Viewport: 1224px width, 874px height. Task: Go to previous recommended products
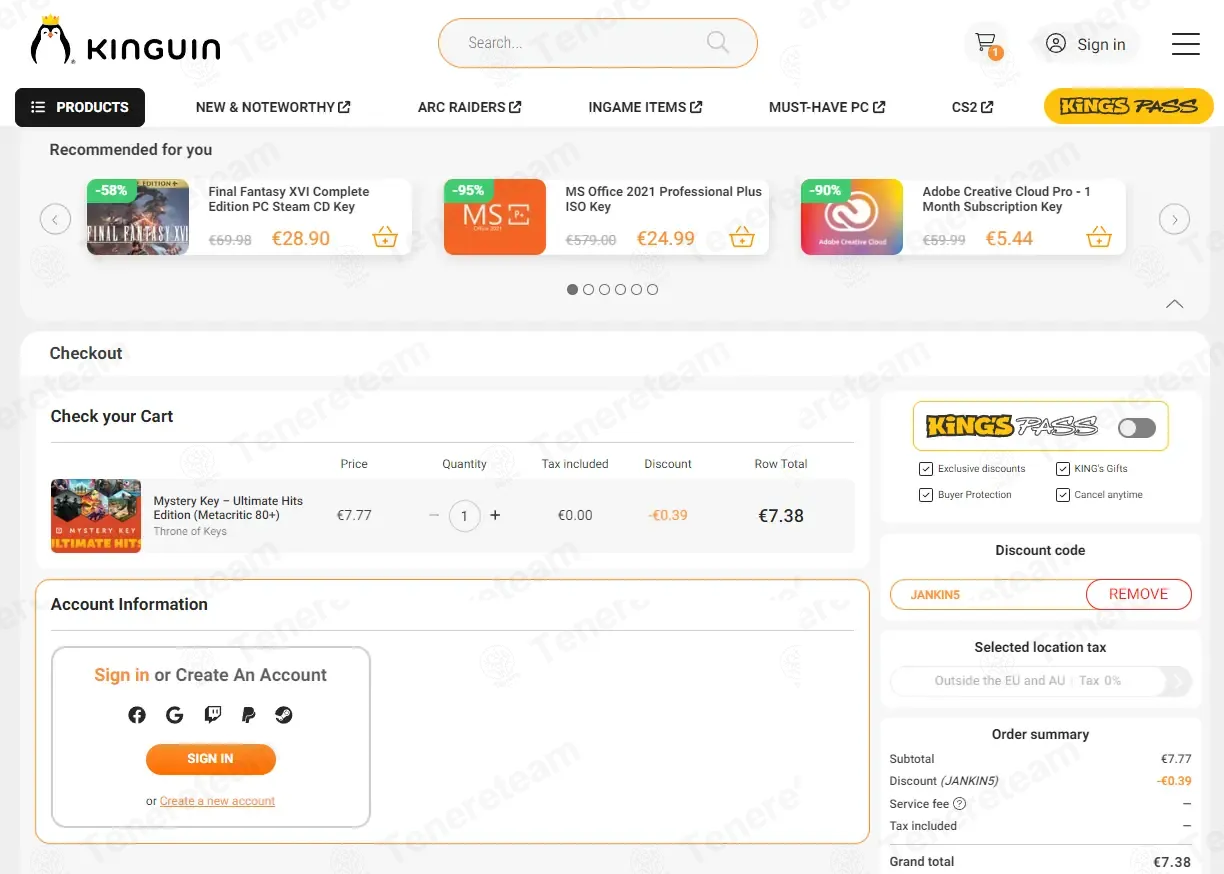(x=55, y=218)
